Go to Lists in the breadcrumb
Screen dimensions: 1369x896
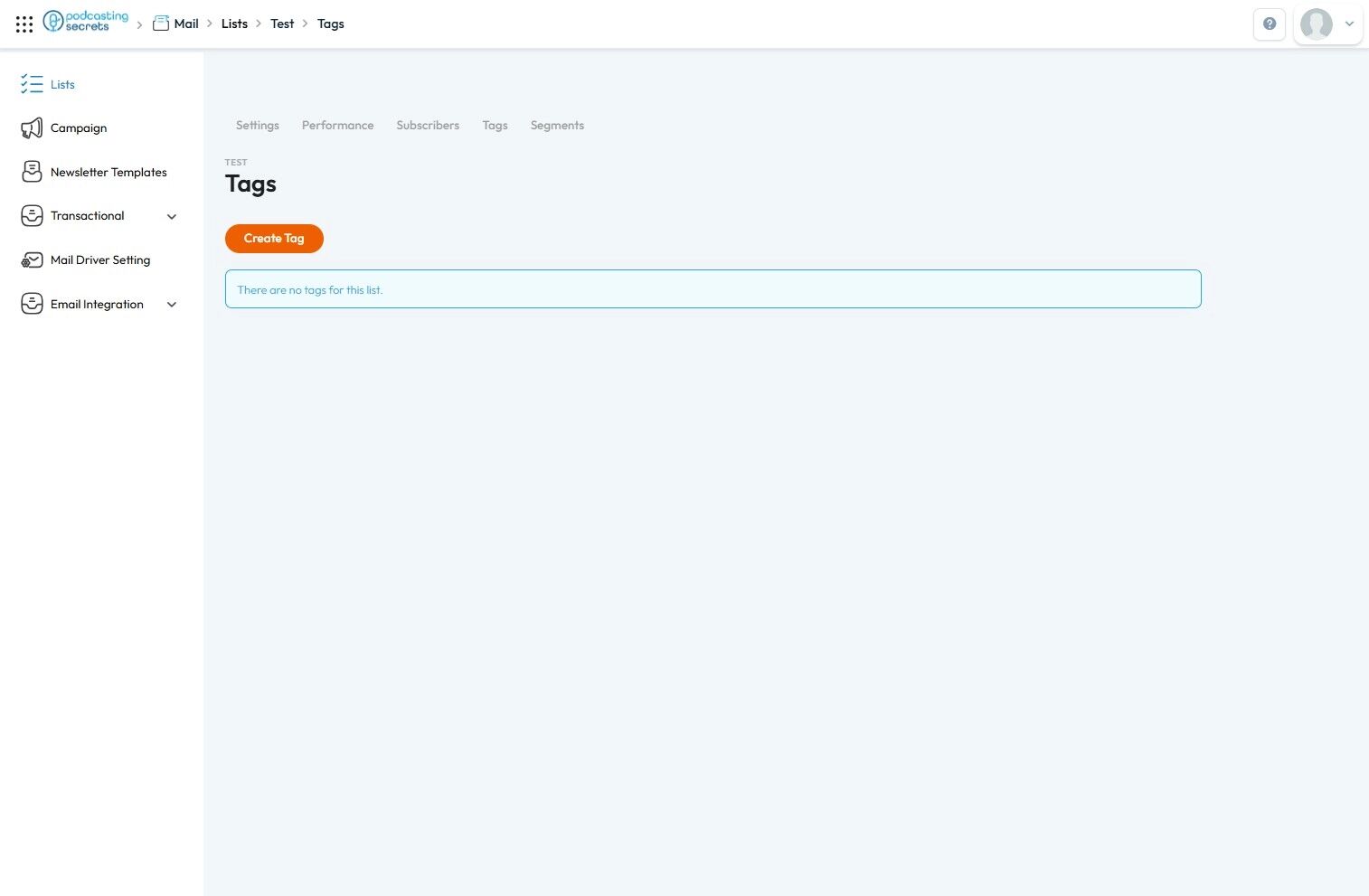pyautogui.click(x=234, y=24)
